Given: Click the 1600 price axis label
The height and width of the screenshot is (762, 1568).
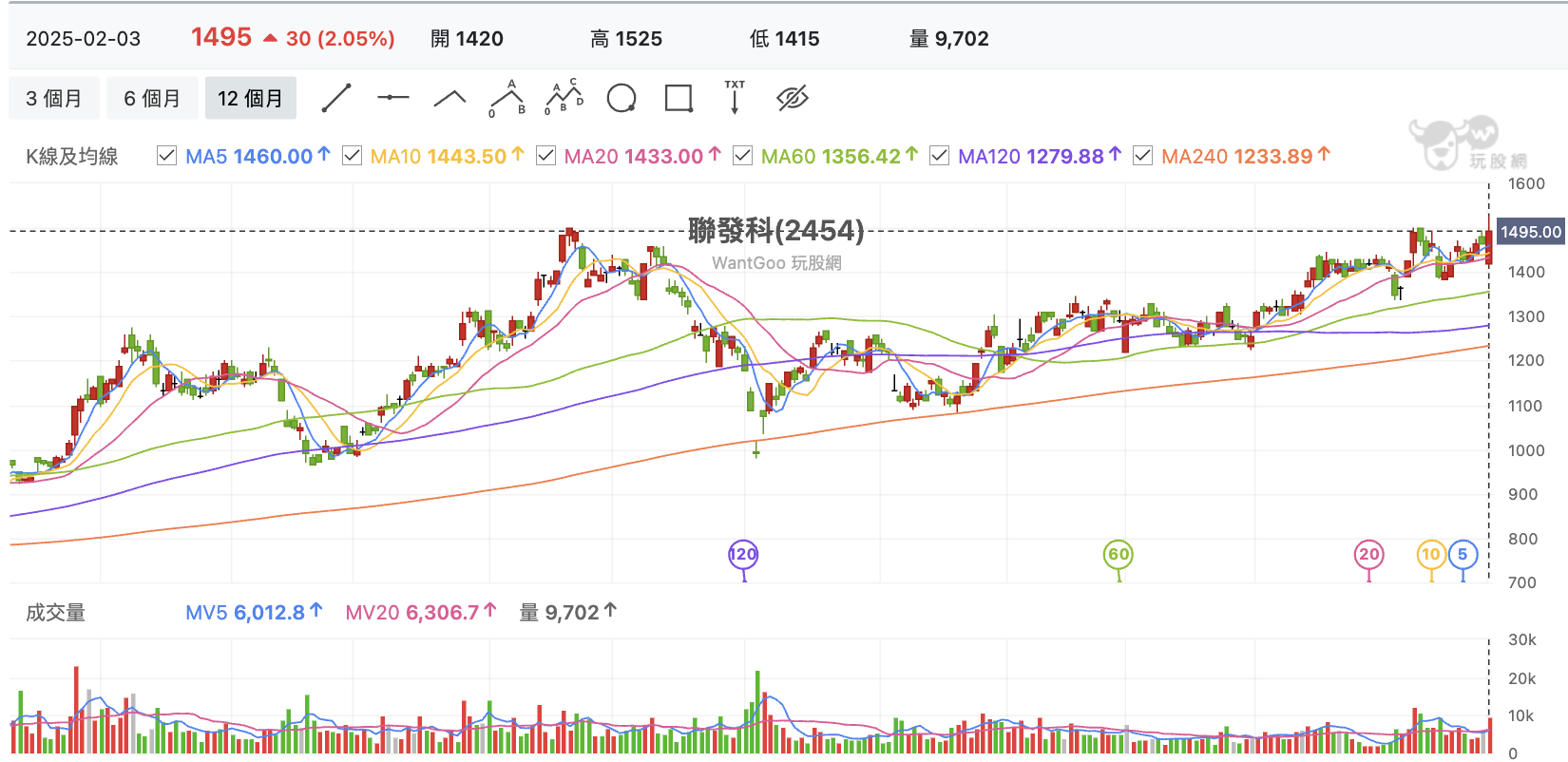Looking at the screenshot, I should [x=1526, y=184].
